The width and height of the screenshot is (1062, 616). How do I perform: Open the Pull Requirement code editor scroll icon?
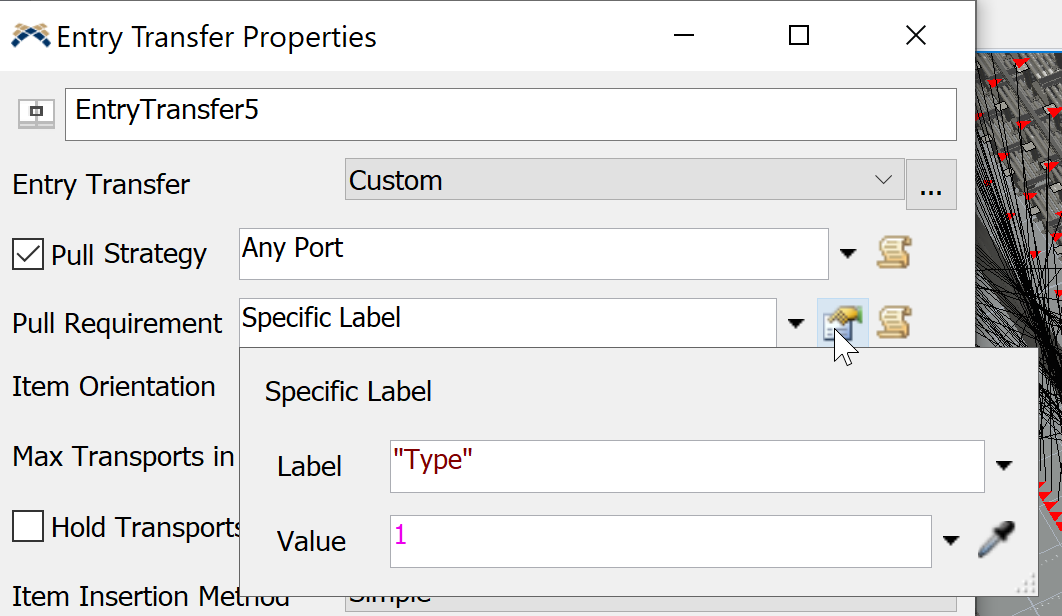click(894, 323)
